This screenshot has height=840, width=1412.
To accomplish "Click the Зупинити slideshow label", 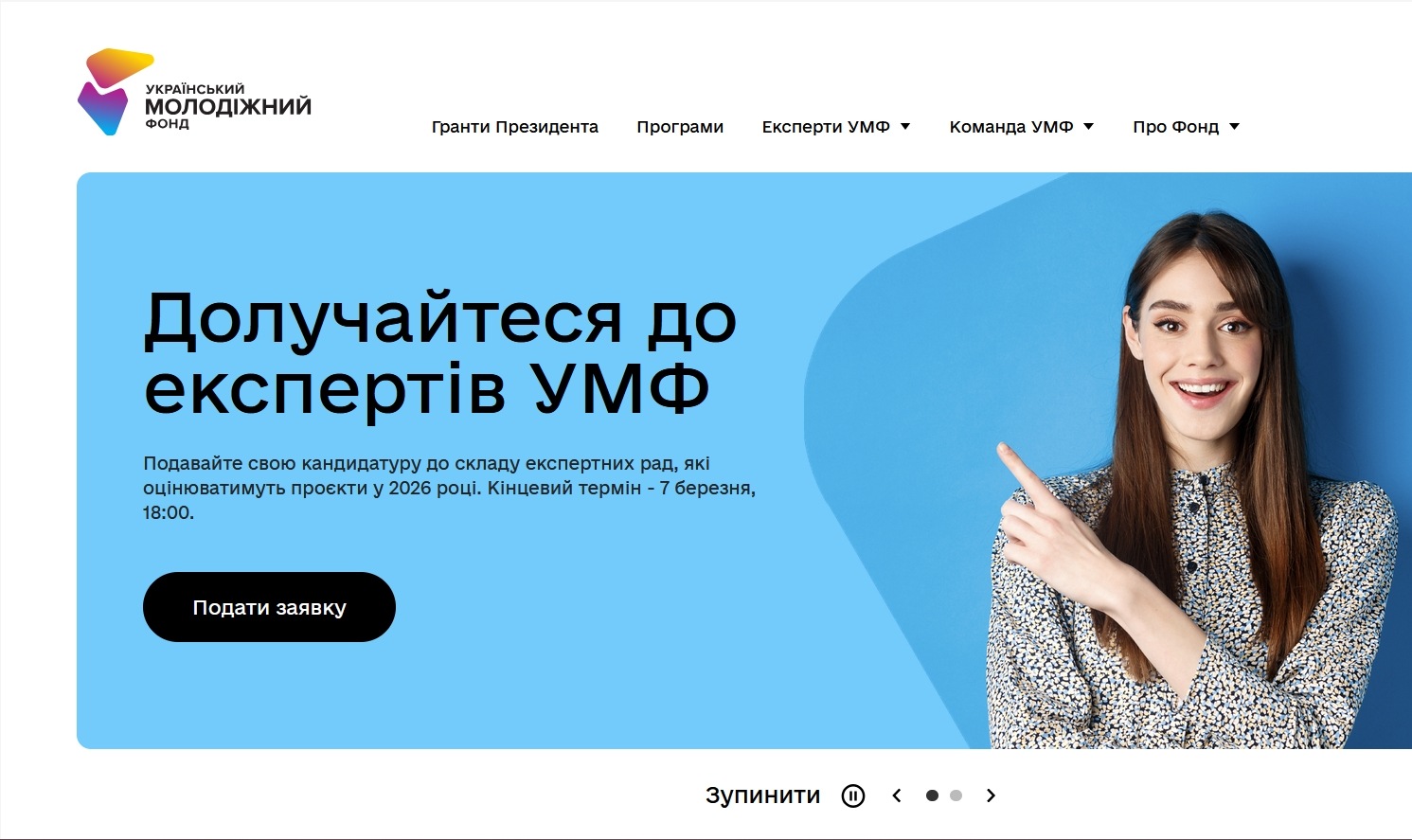I will [x=762, y=795].
